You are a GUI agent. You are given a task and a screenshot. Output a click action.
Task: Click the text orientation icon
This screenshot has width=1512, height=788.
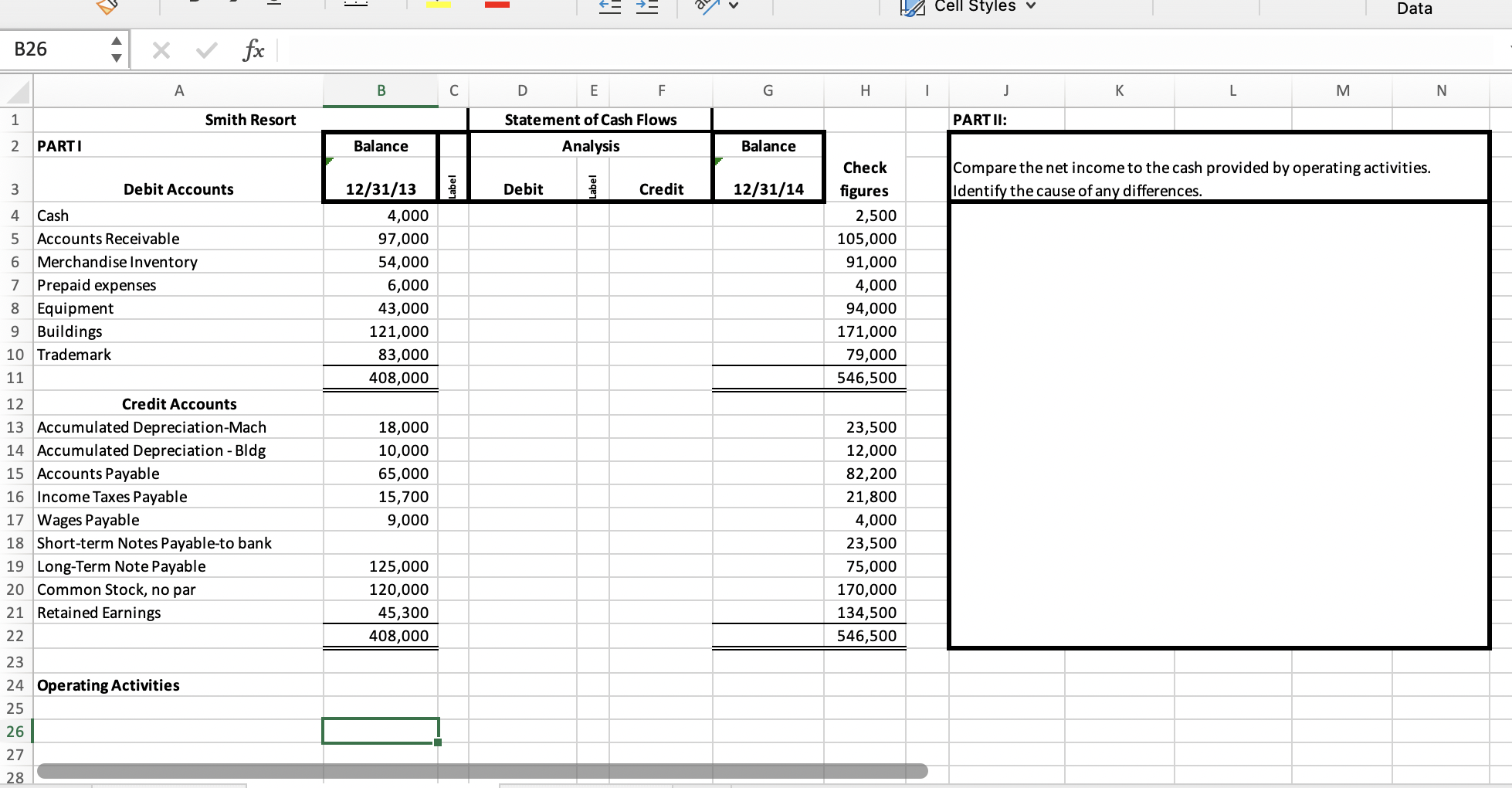click(709, 6)
